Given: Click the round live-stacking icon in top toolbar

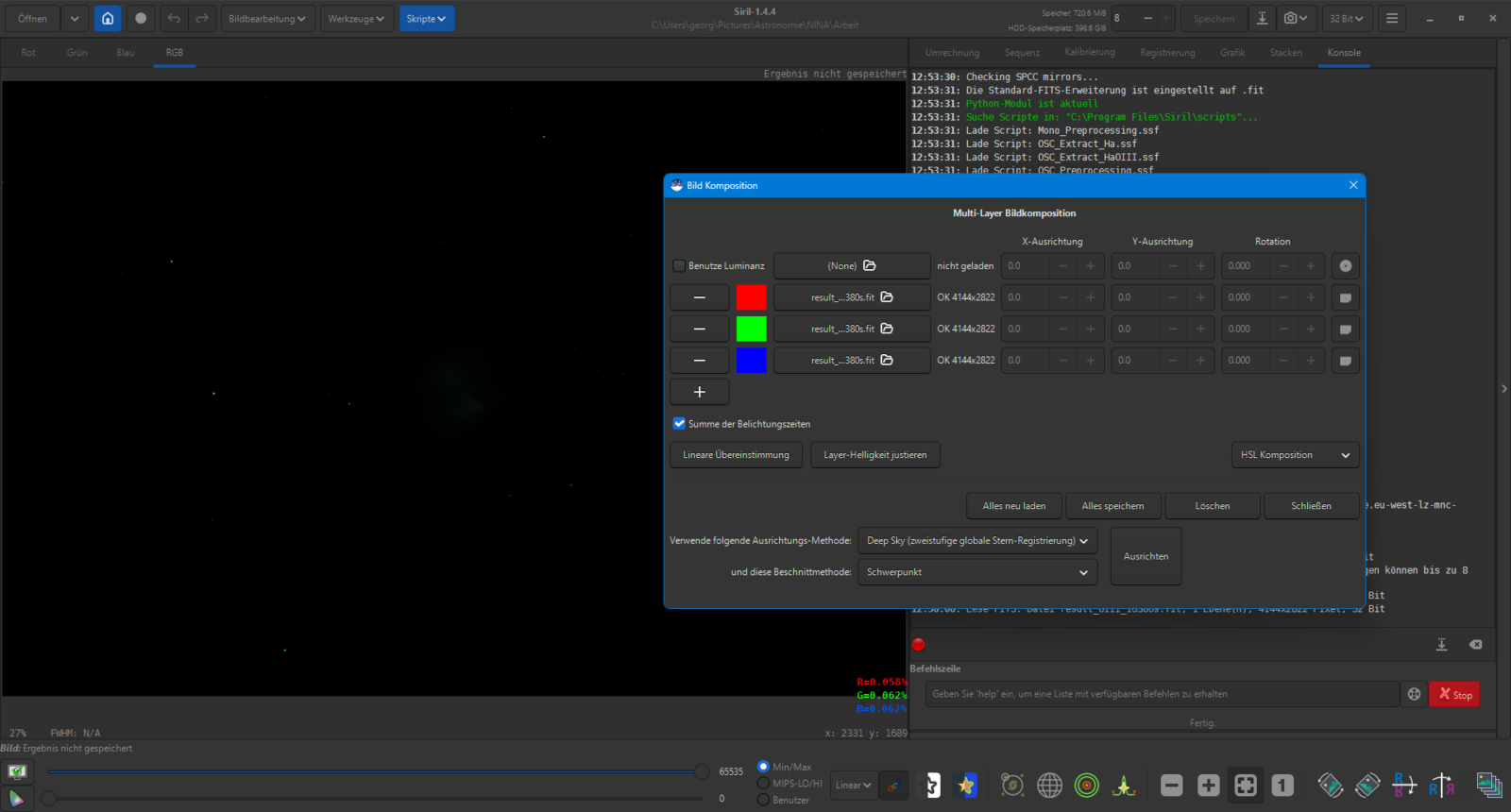Looking at the screenshot, I should pos(141,19).
